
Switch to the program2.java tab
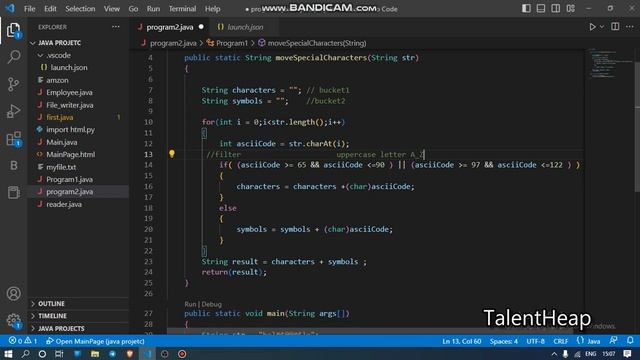click(170, 27)
